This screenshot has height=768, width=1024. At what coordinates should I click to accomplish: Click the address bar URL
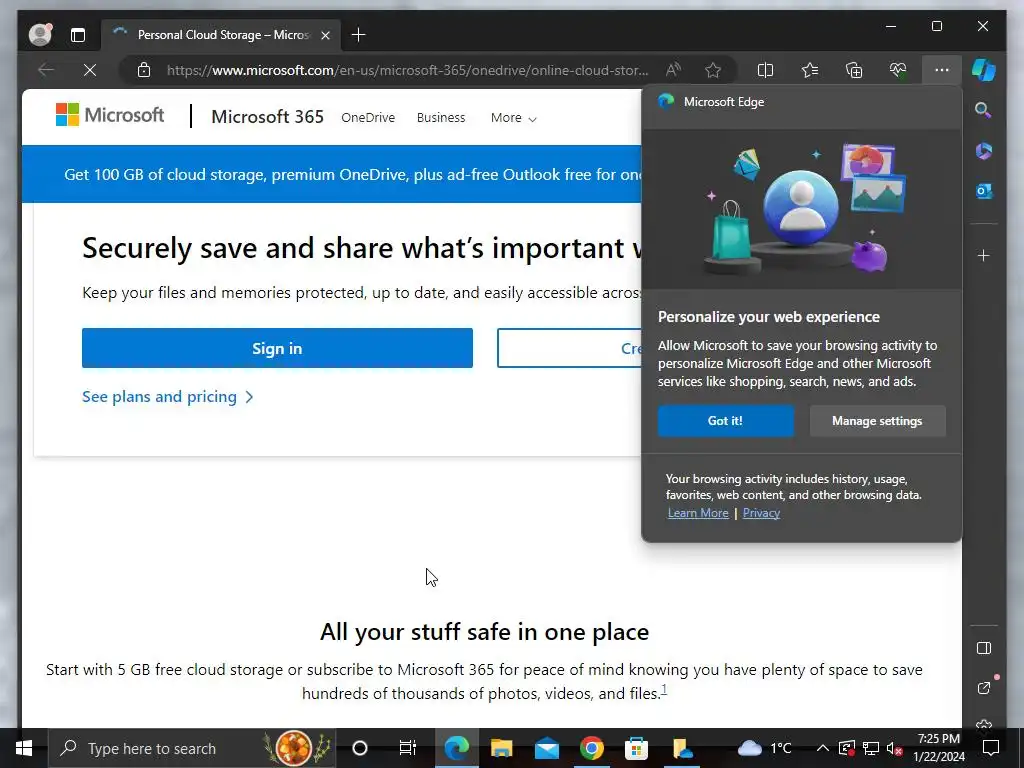pos(408,70)
